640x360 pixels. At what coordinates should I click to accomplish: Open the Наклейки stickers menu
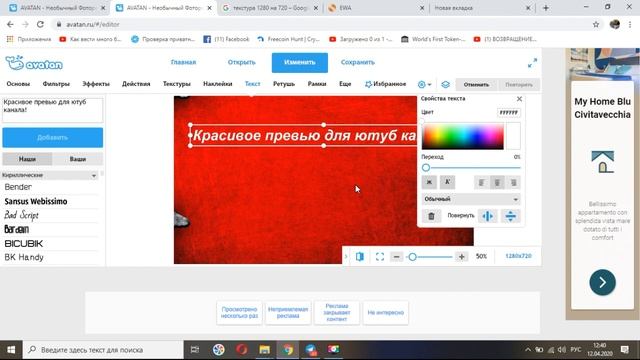tap(218, 84)
